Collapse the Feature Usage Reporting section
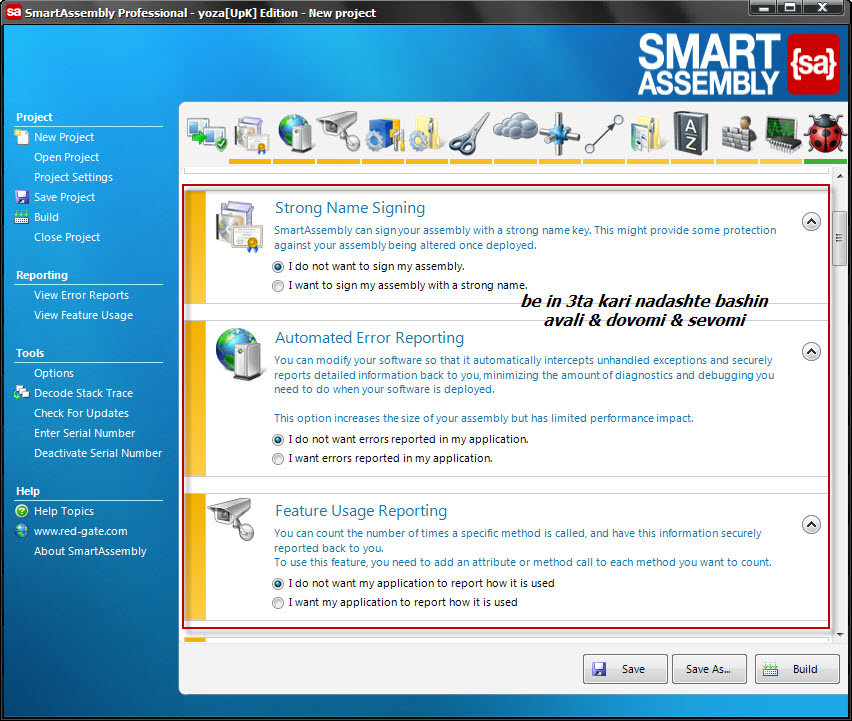The image size is (852, 721). point(811,524)
